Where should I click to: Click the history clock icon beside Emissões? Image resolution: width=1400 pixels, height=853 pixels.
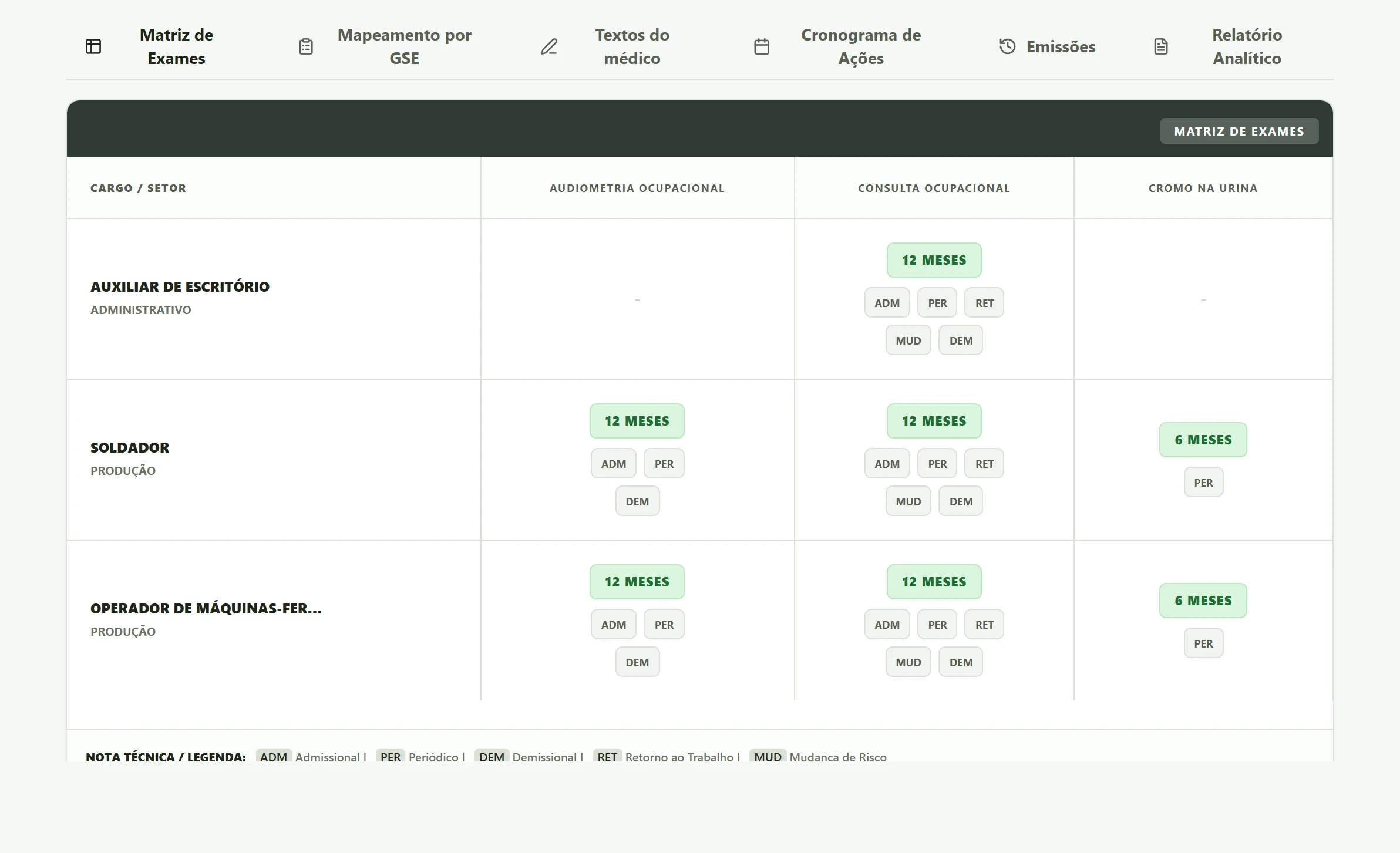1007,46
